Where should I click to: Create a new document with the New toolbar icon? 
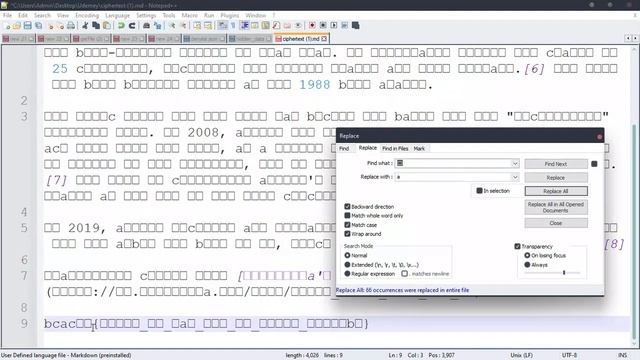(7, 25)
